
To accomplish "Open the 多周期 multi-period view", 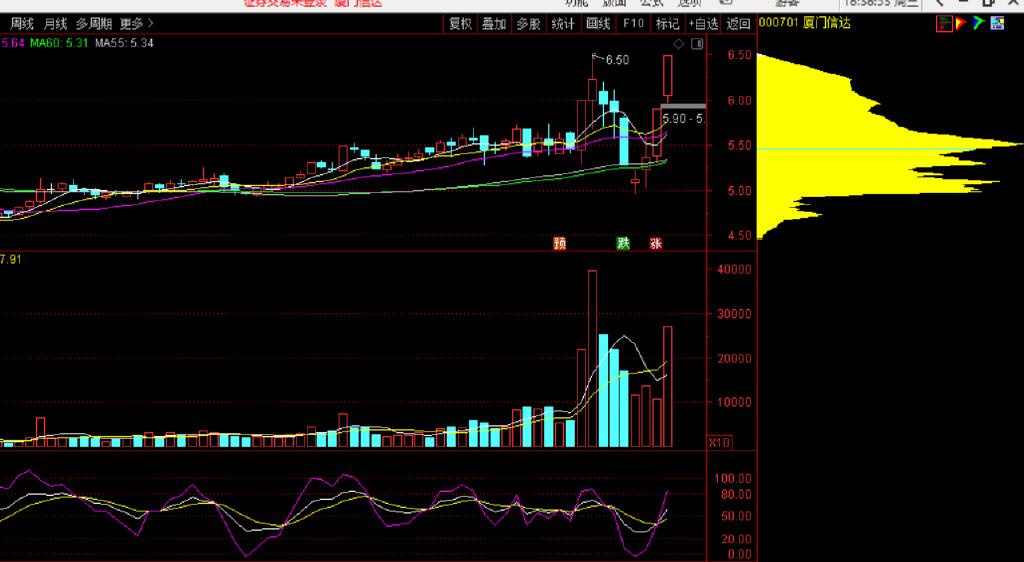I will (x=94, y=24).
